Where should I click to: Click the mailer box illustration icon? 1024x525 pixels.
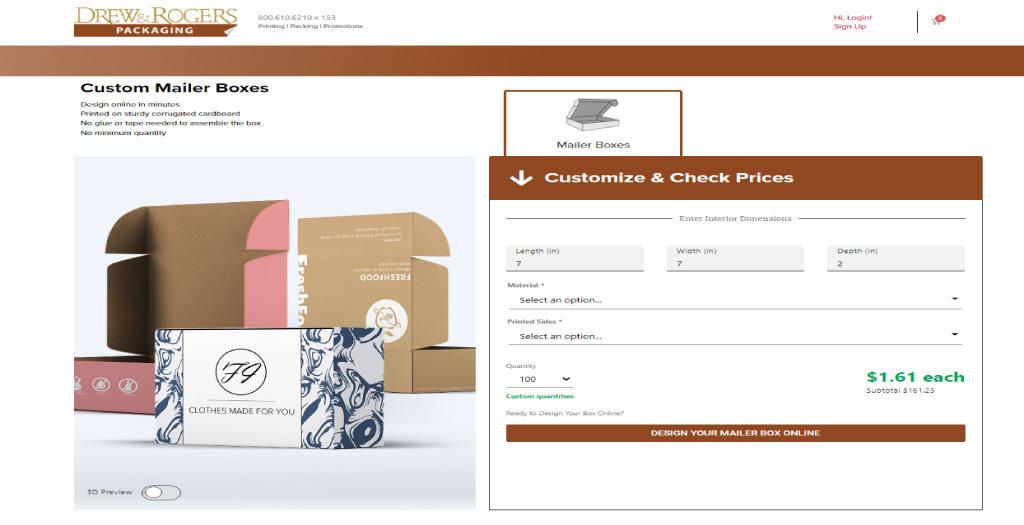tap(592, 115)
